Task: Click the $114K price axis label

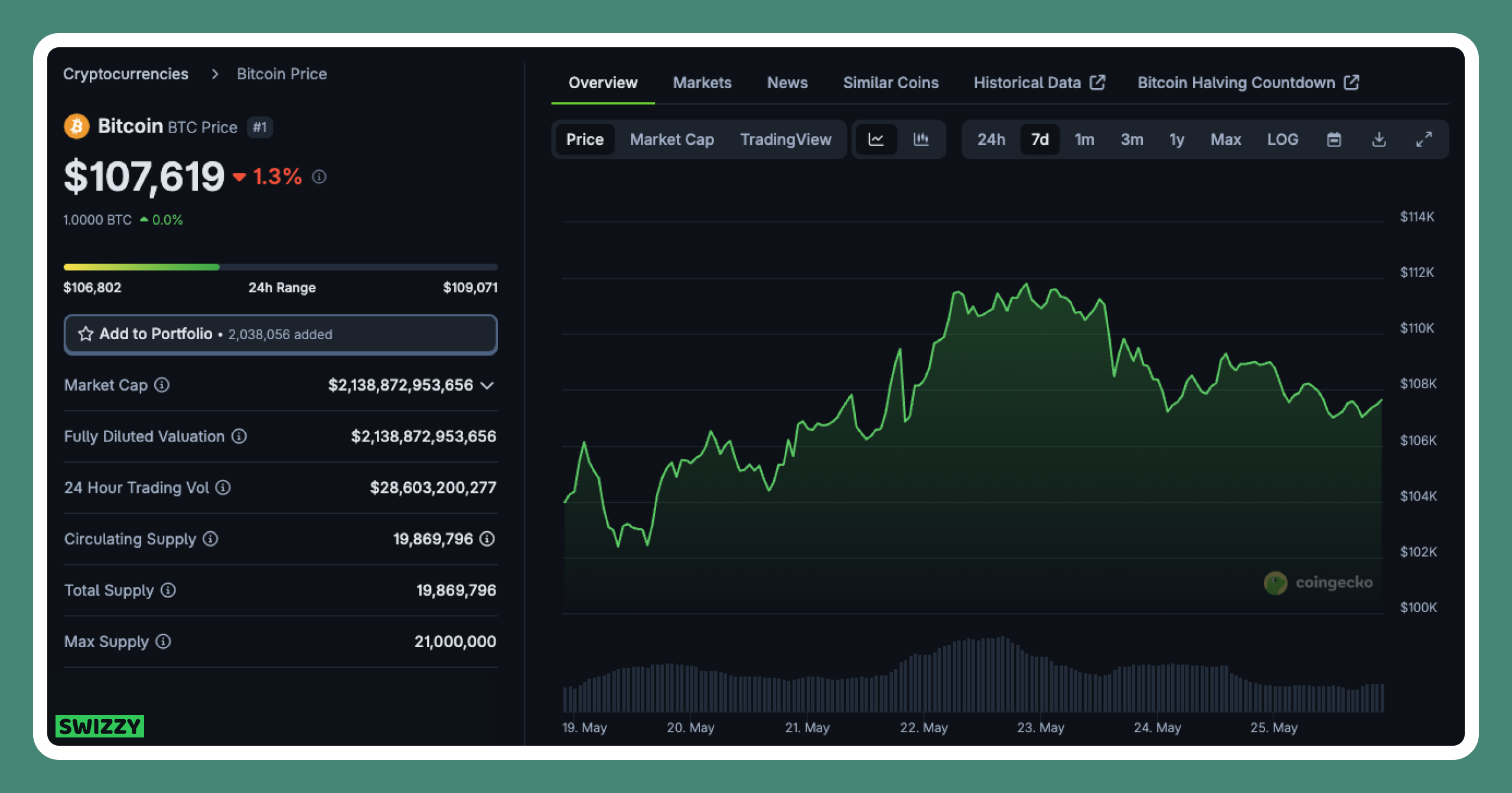Action: pos(1417,217)
